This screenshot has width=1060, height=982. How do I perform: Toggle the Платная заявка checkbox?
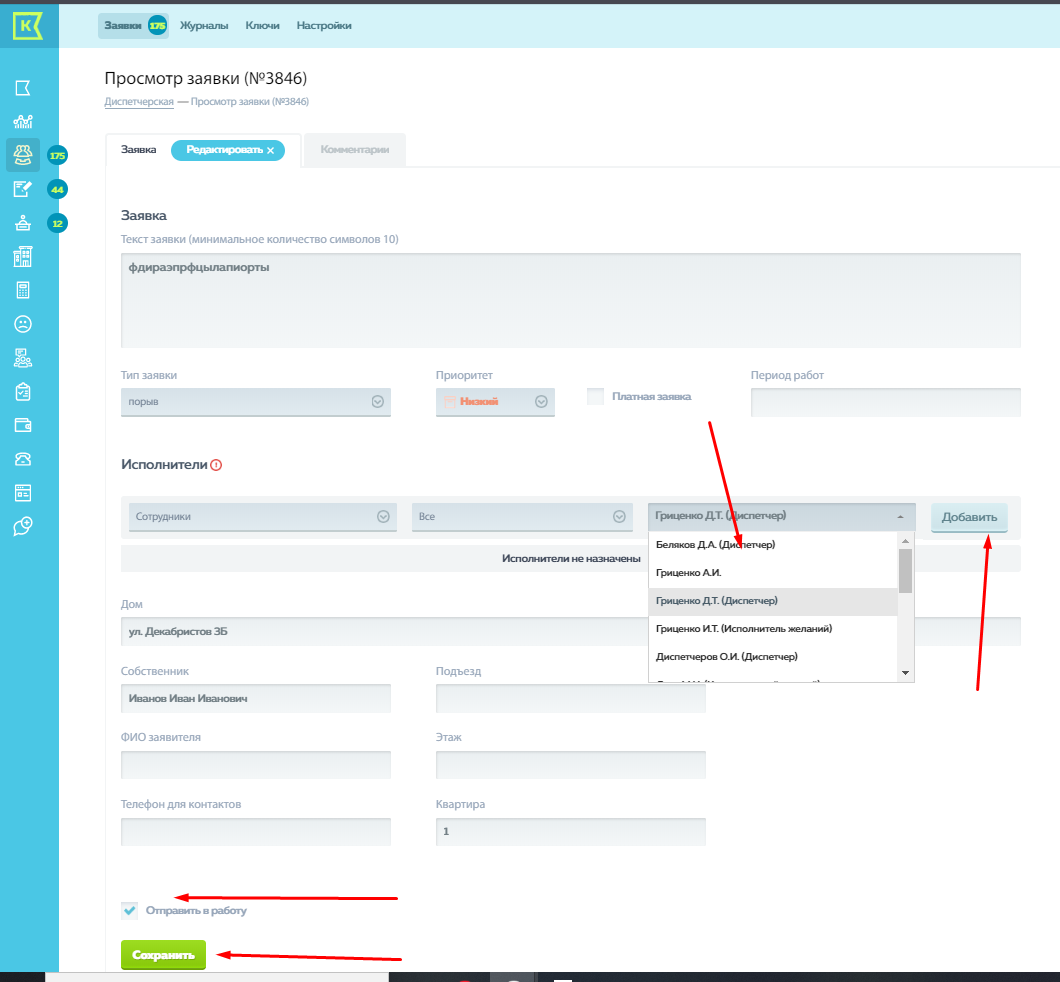tap(596, 397)
